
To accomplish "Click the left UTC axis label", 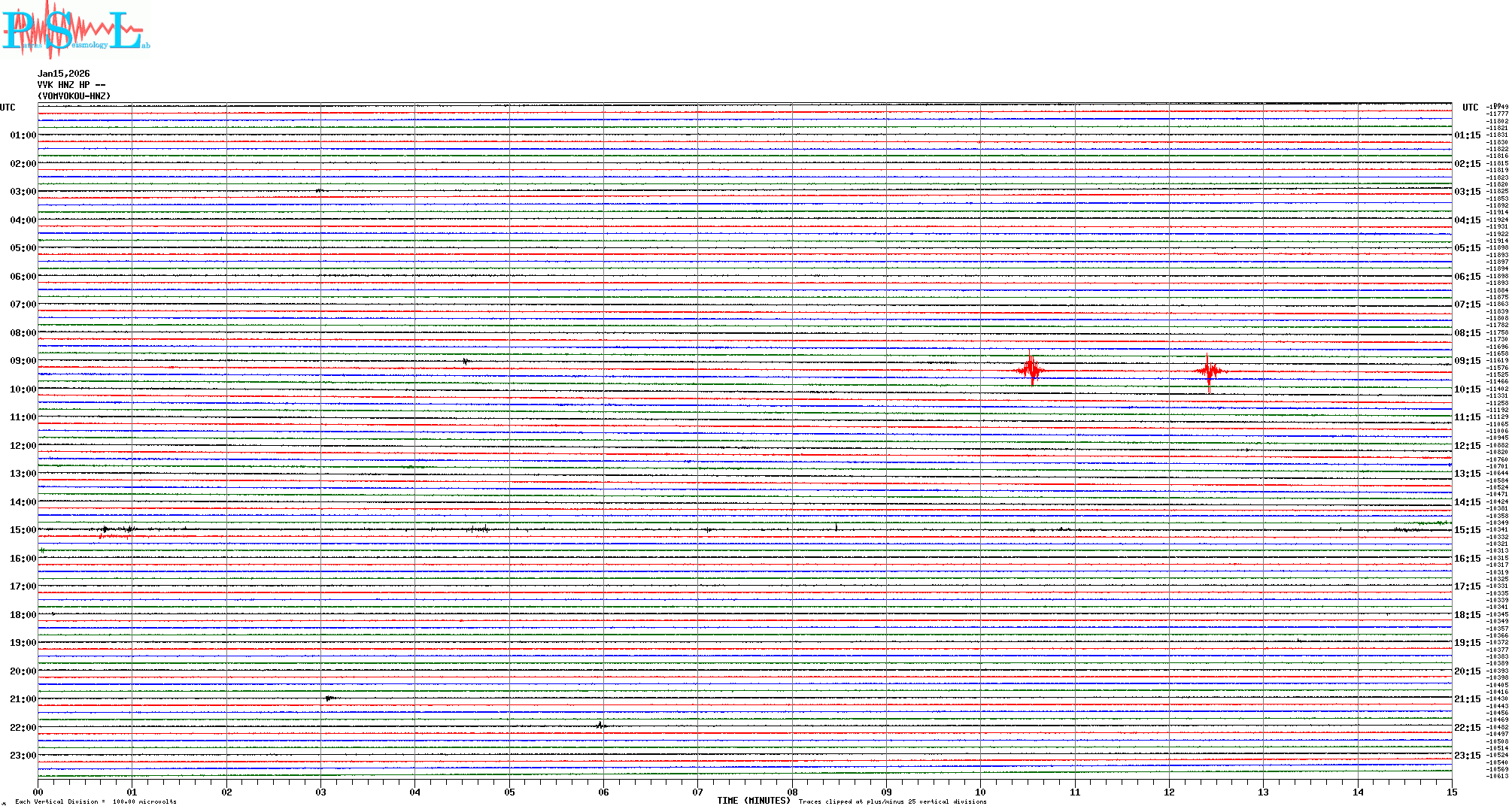I will tap(8, 108).
